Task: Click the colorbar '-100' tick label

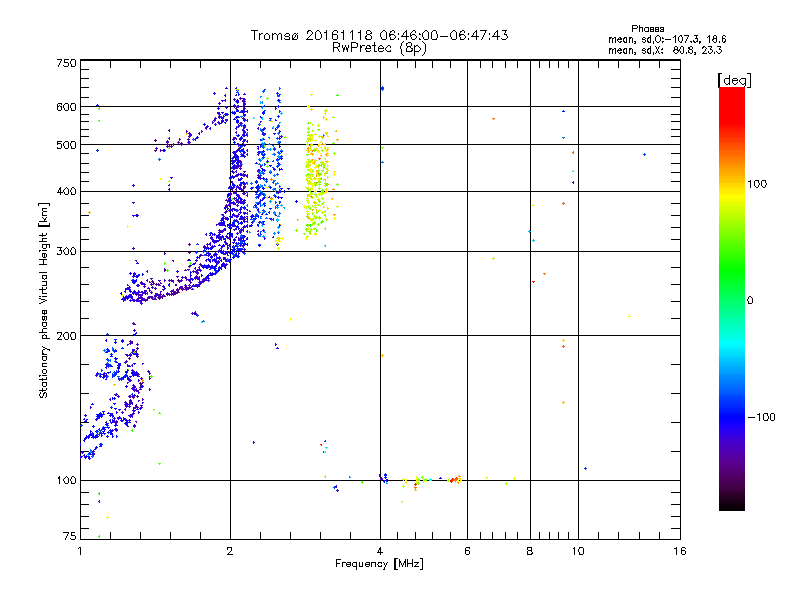Action: [x=761, y=417]
